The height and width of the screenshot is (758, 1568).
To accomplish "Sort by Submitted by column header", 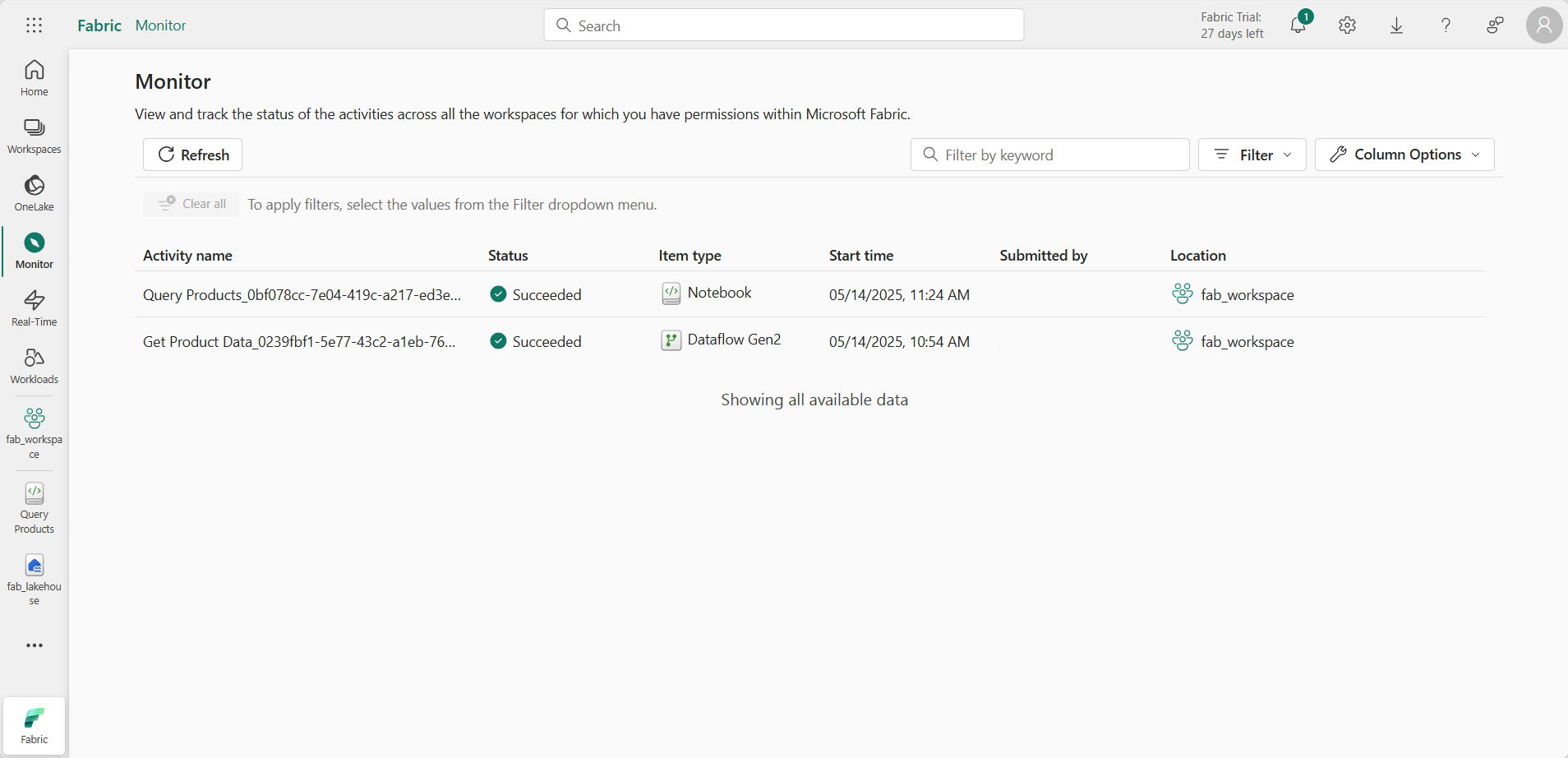I will (x=1043, y=256).
